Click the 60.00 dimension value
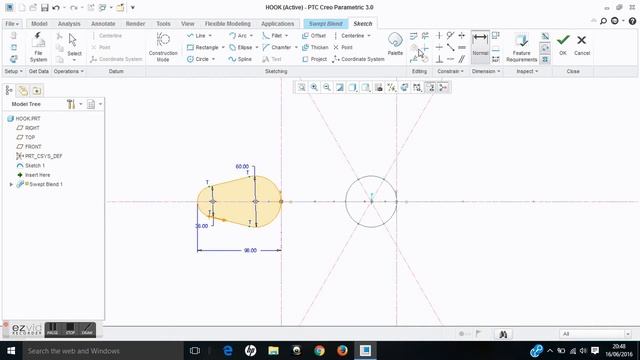This screenshot has width=640, height=360. click(242, 167)
